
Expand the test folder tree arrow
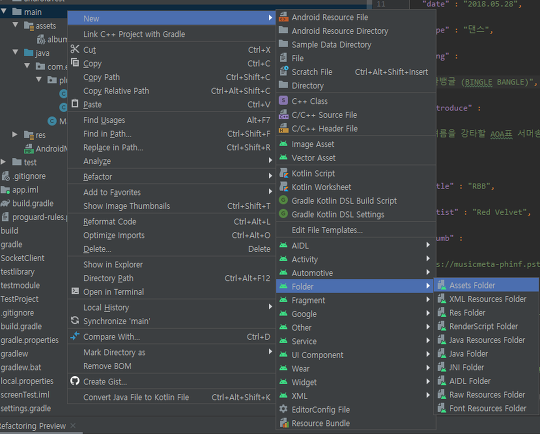(3, 162)
